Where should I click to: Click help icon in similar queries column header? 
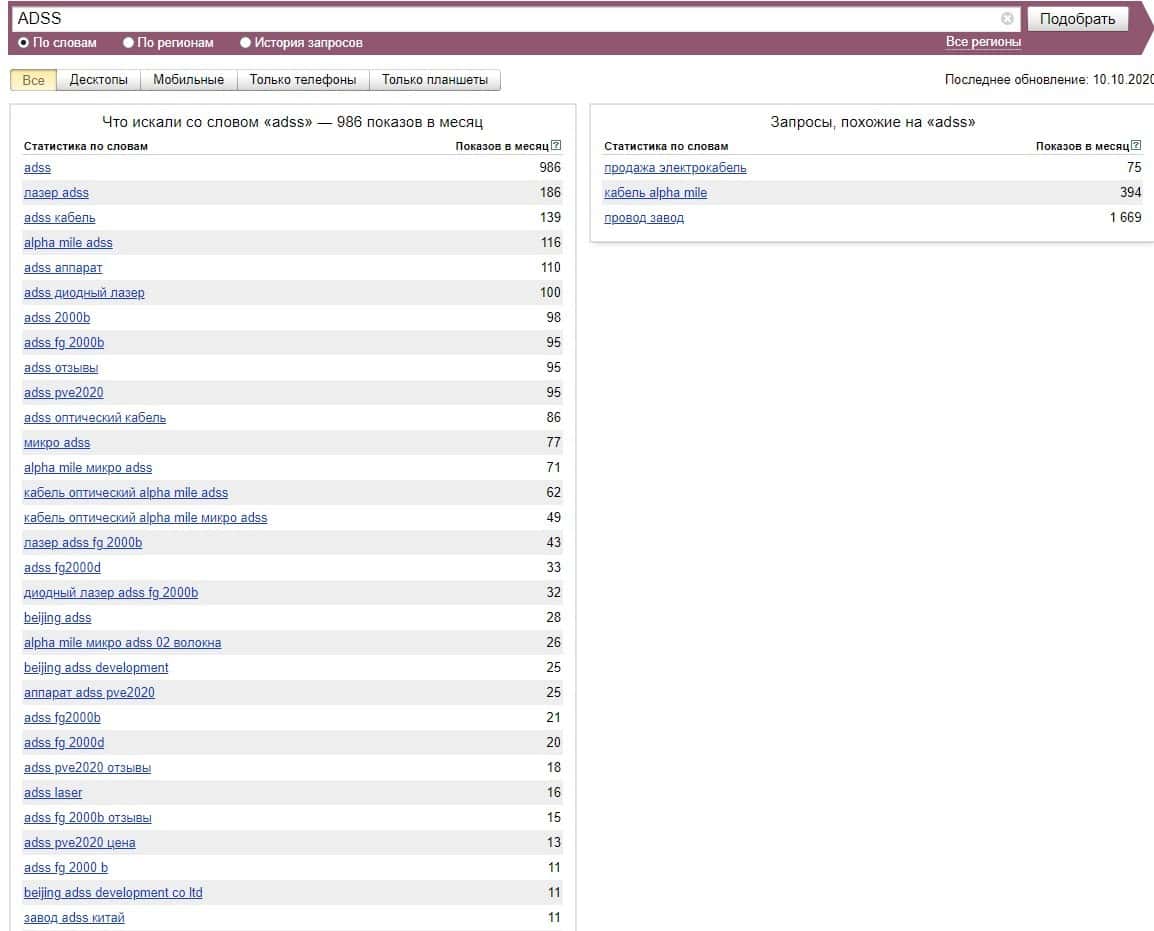point(1136,146)
